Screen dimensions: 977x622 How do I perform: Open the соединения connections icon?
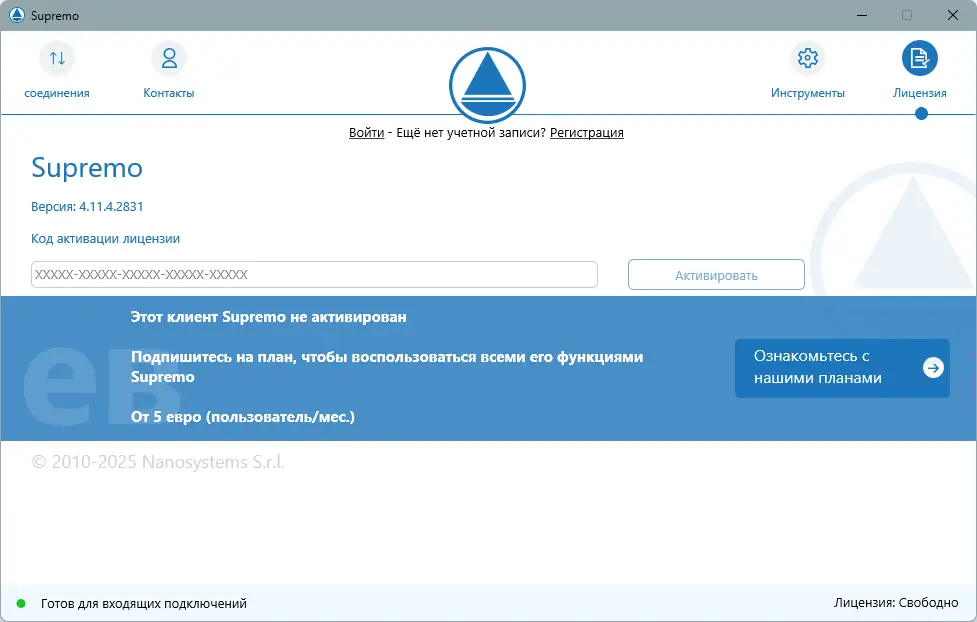[57, 58]
